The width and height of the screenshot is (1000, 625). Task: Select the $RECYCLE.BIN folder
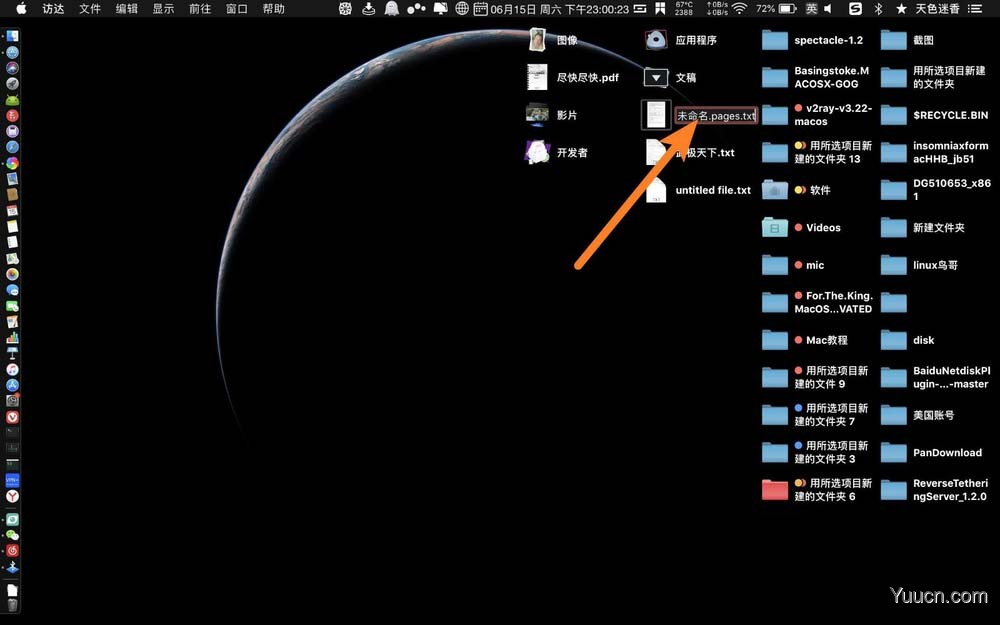click(893, 115)
